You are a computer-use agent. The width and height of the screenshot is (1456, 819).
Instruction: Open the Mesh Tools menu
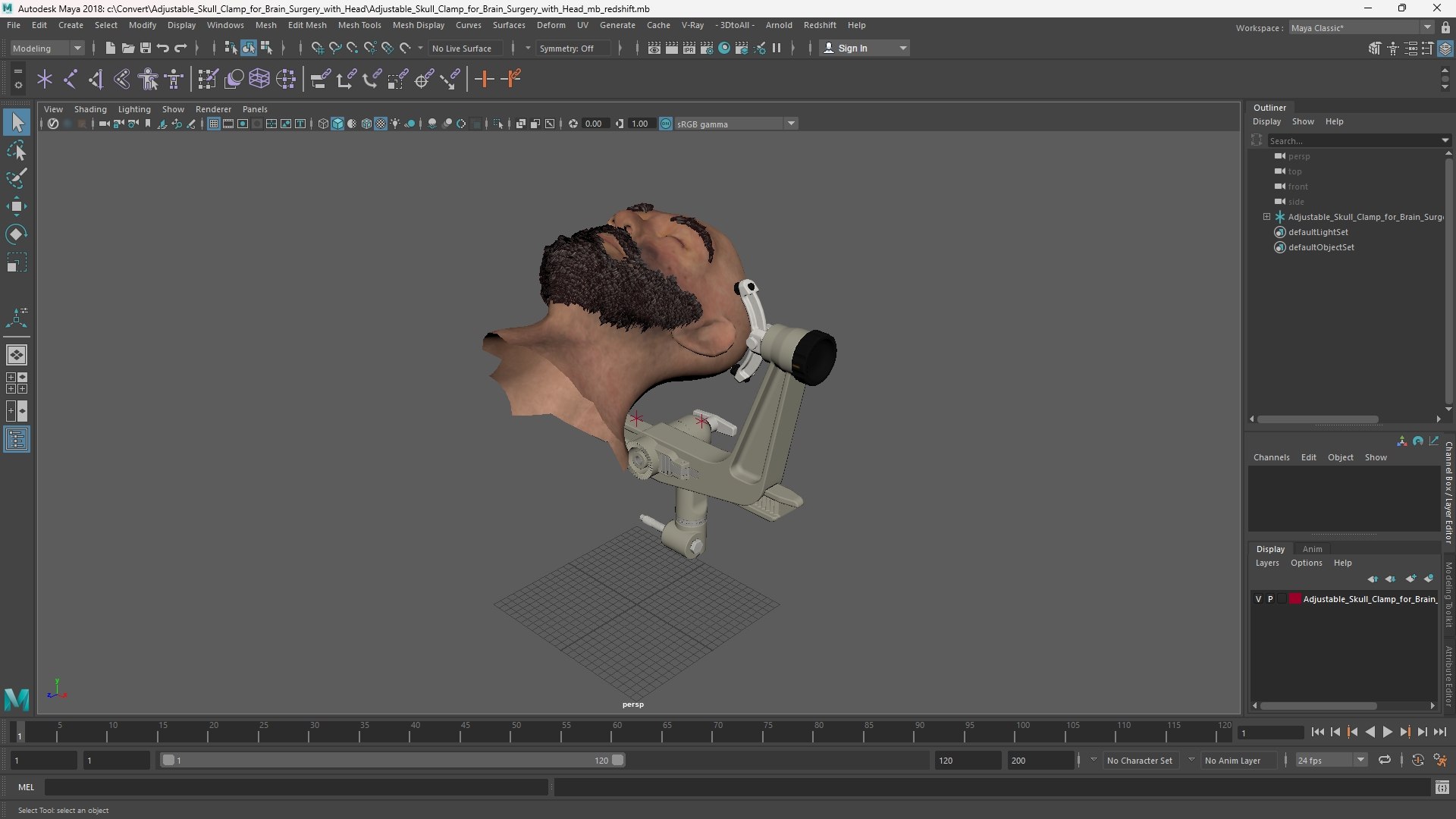click(359, 25)
